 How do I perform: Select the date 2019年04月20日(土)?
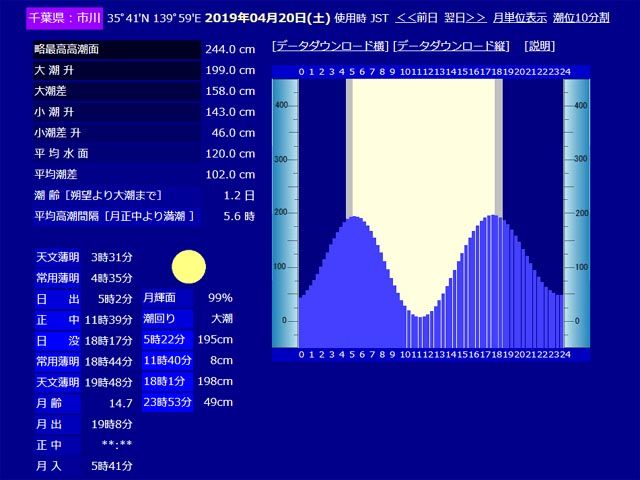[x=267, y=18]
